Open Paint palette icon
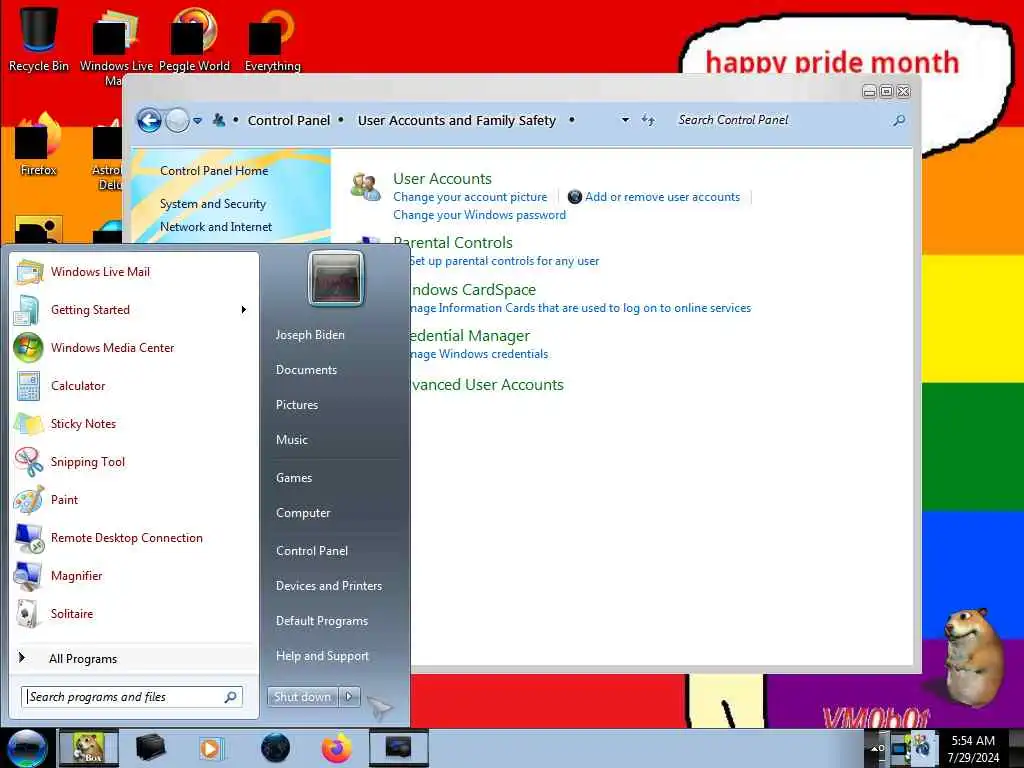This screenshot has width=1024, height=768. coord(29,500)
